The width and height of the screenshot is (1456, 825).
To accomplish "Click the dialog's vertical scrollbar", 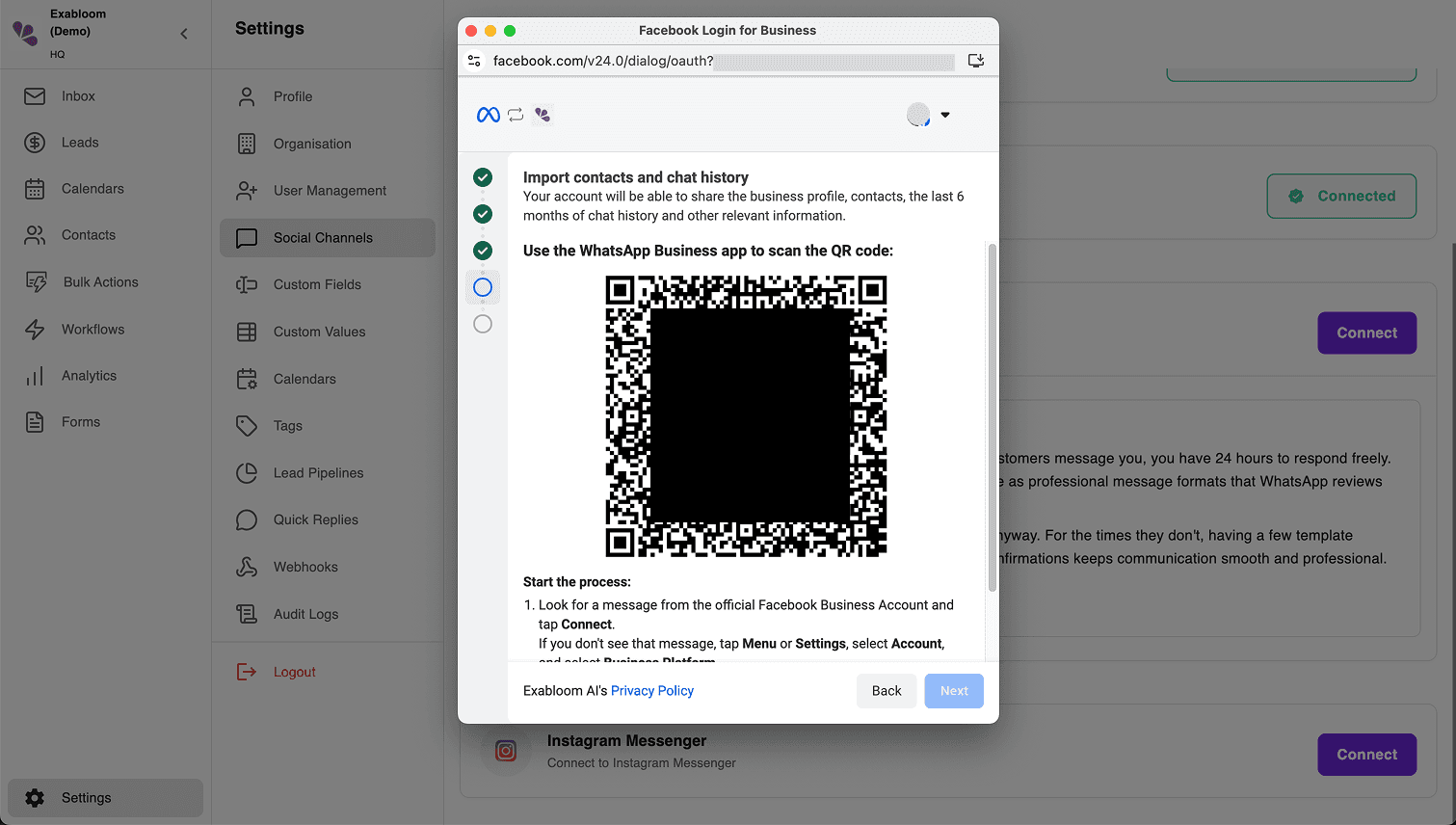I will click(992, 417).
